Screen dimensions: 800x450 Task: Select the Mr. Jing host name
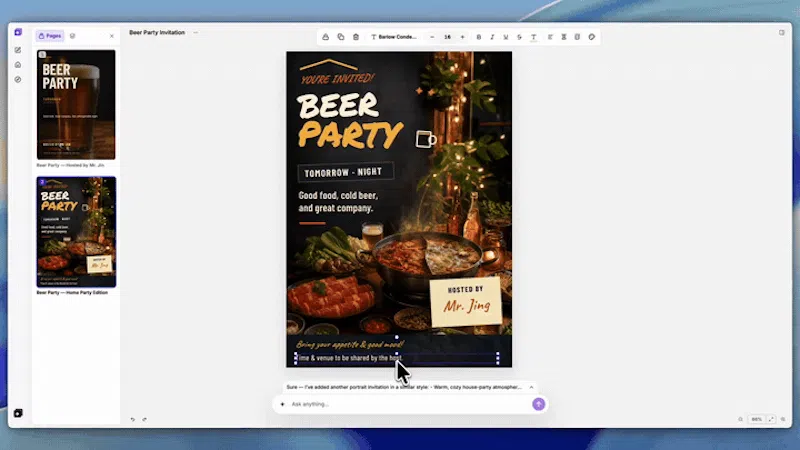467,306
